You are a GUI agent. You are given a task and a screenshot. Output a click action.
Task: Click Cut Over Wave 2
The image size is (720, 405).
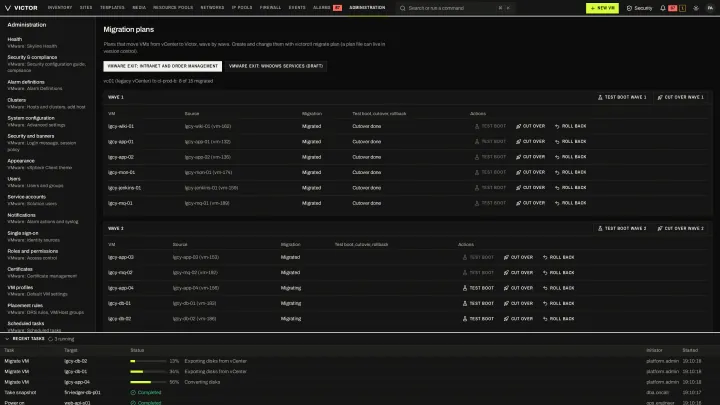(680, 228)
